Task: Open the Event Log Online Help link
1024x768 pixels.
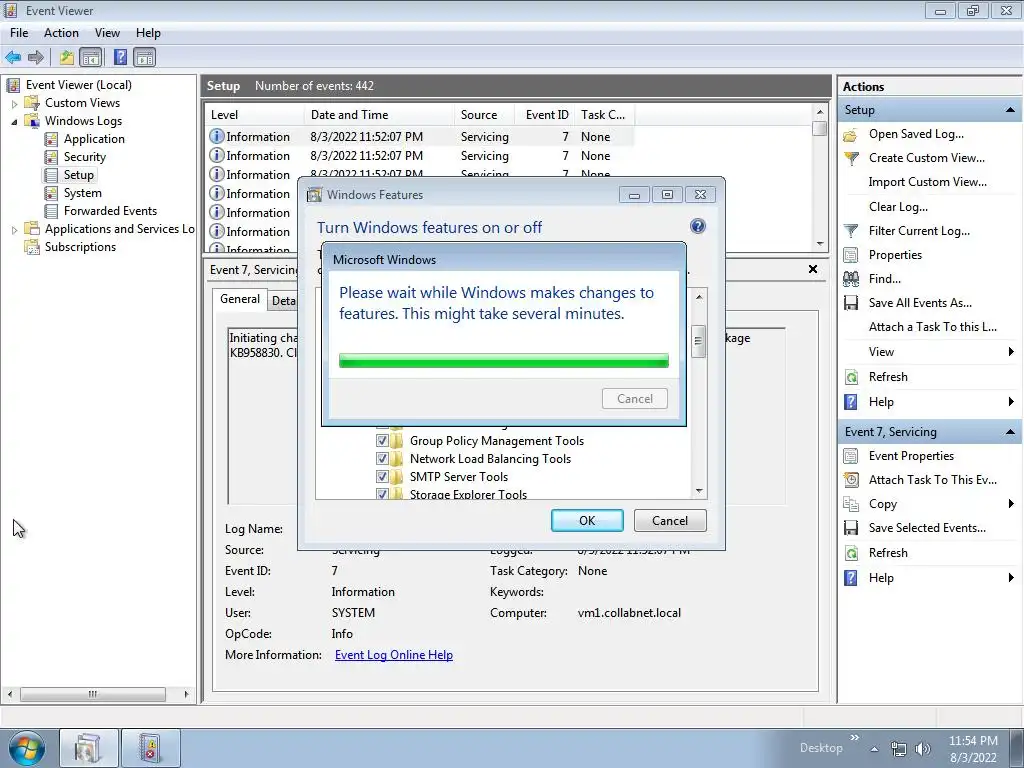Action: 394,655
